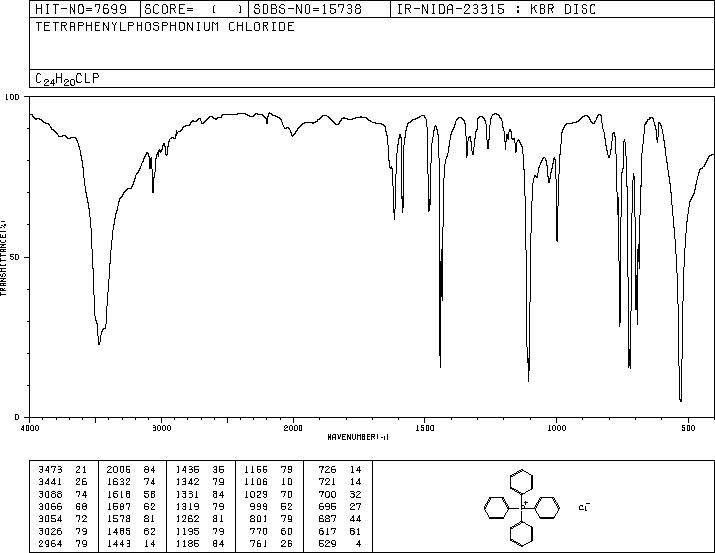The image size is (715, 553).
Task: Click the 2000 wavenumber axis label
Action: click(293, 428)
